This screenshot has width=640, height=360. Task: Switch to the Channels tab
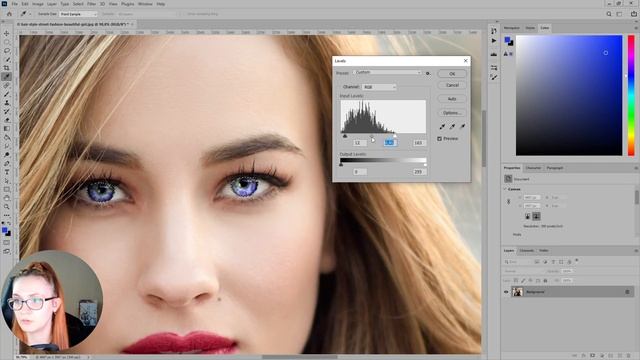527,251
